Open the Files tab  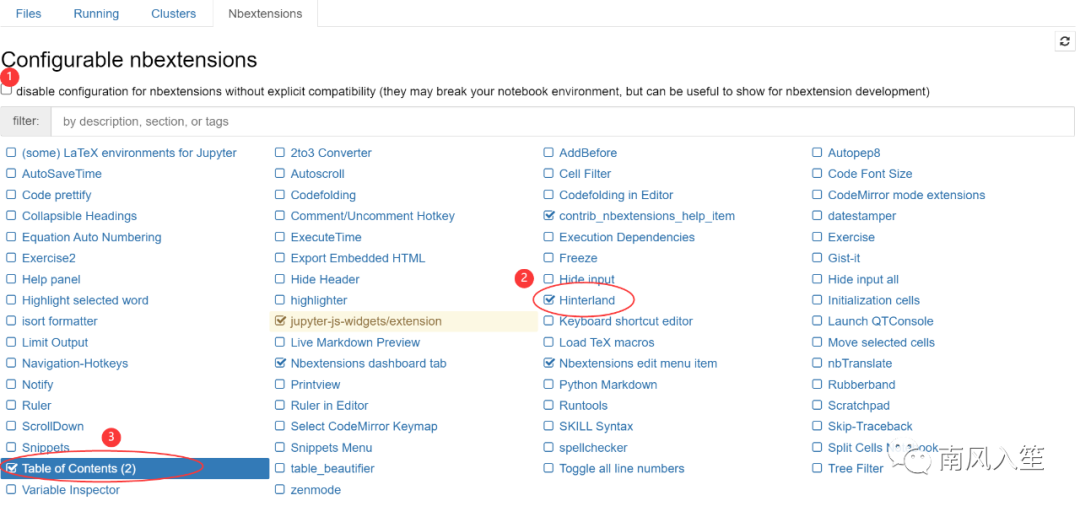28,14
